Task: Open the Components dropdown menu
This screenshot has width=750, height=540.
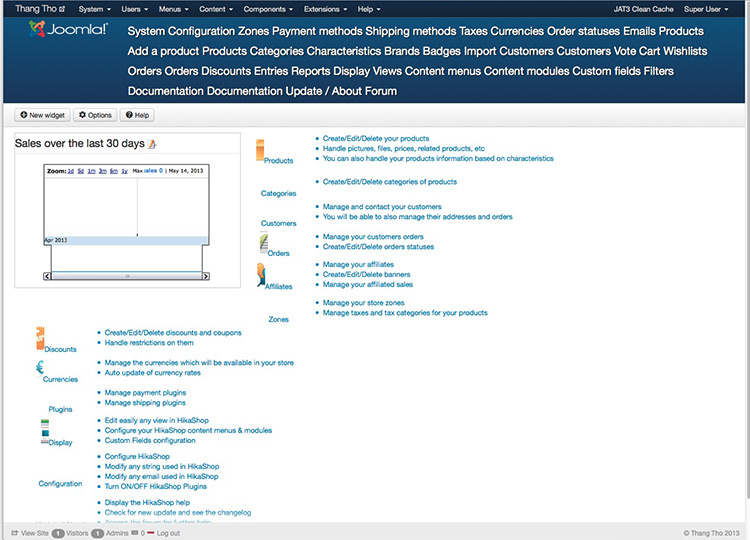Action: pos(268,9)
